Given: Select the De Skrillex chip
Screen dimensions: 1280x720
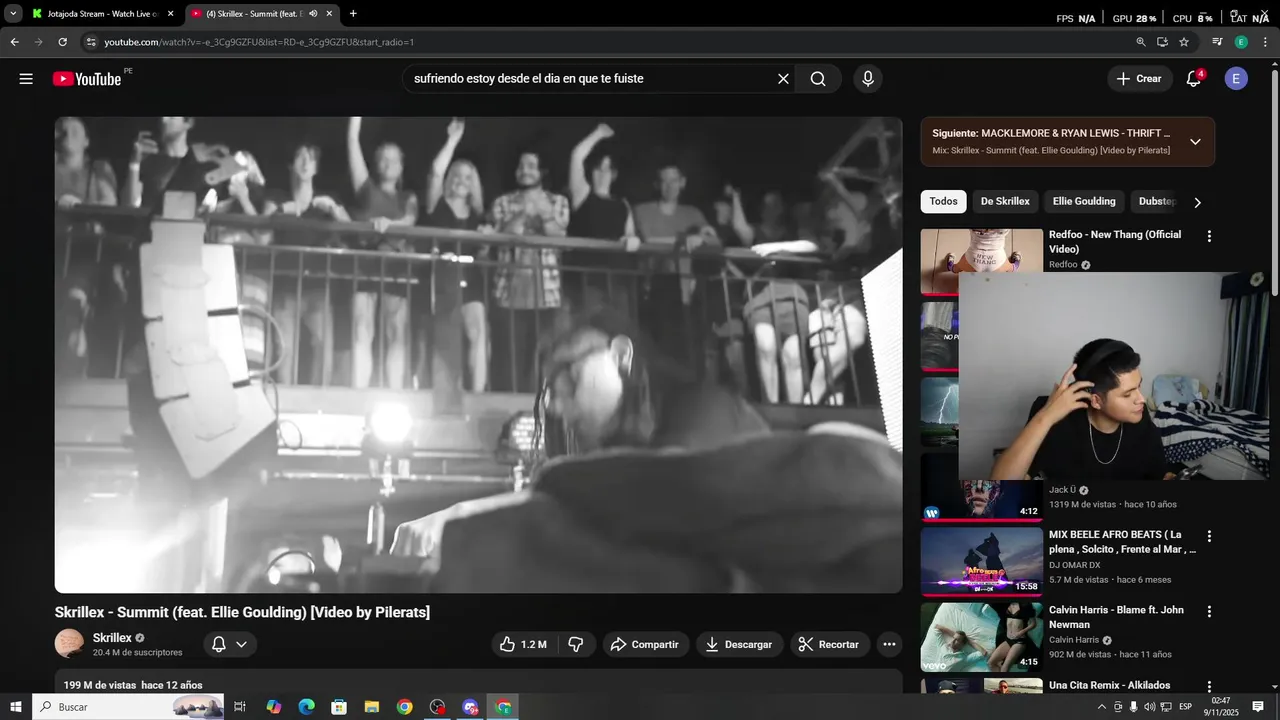Looking at the screenshot, I should pyautogui.click(x=1005, y=201).
